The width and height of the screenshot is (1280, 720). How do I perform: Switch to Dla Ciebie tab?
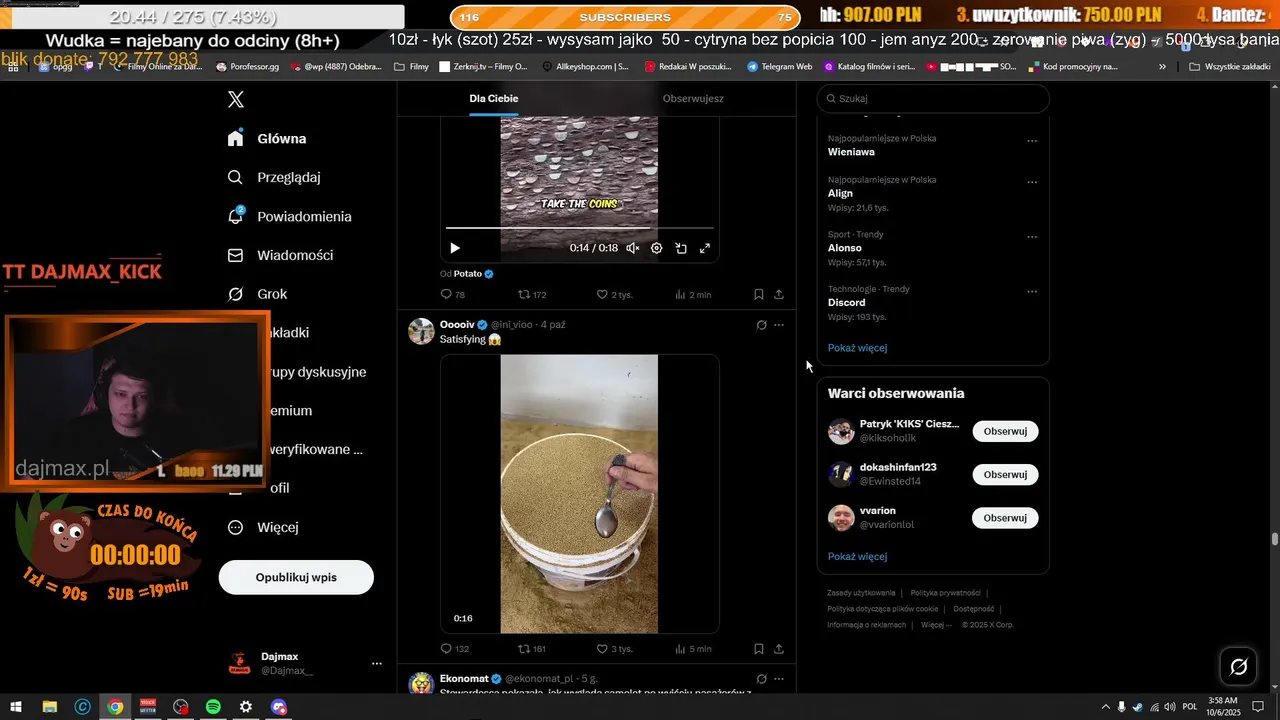(x=494, y=99)
